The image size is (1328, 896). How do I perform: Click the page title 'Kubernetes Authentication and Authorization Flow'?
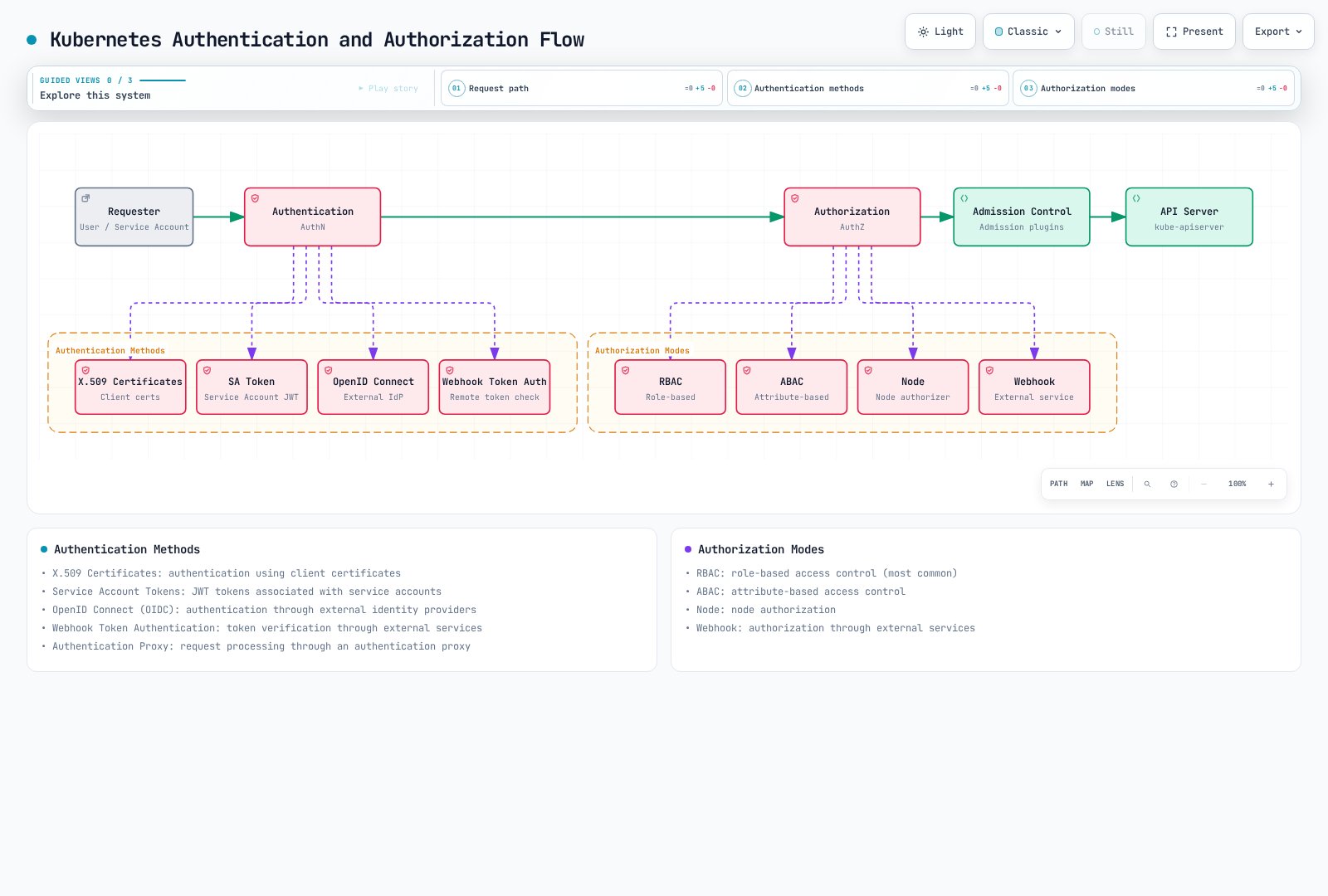317,40
